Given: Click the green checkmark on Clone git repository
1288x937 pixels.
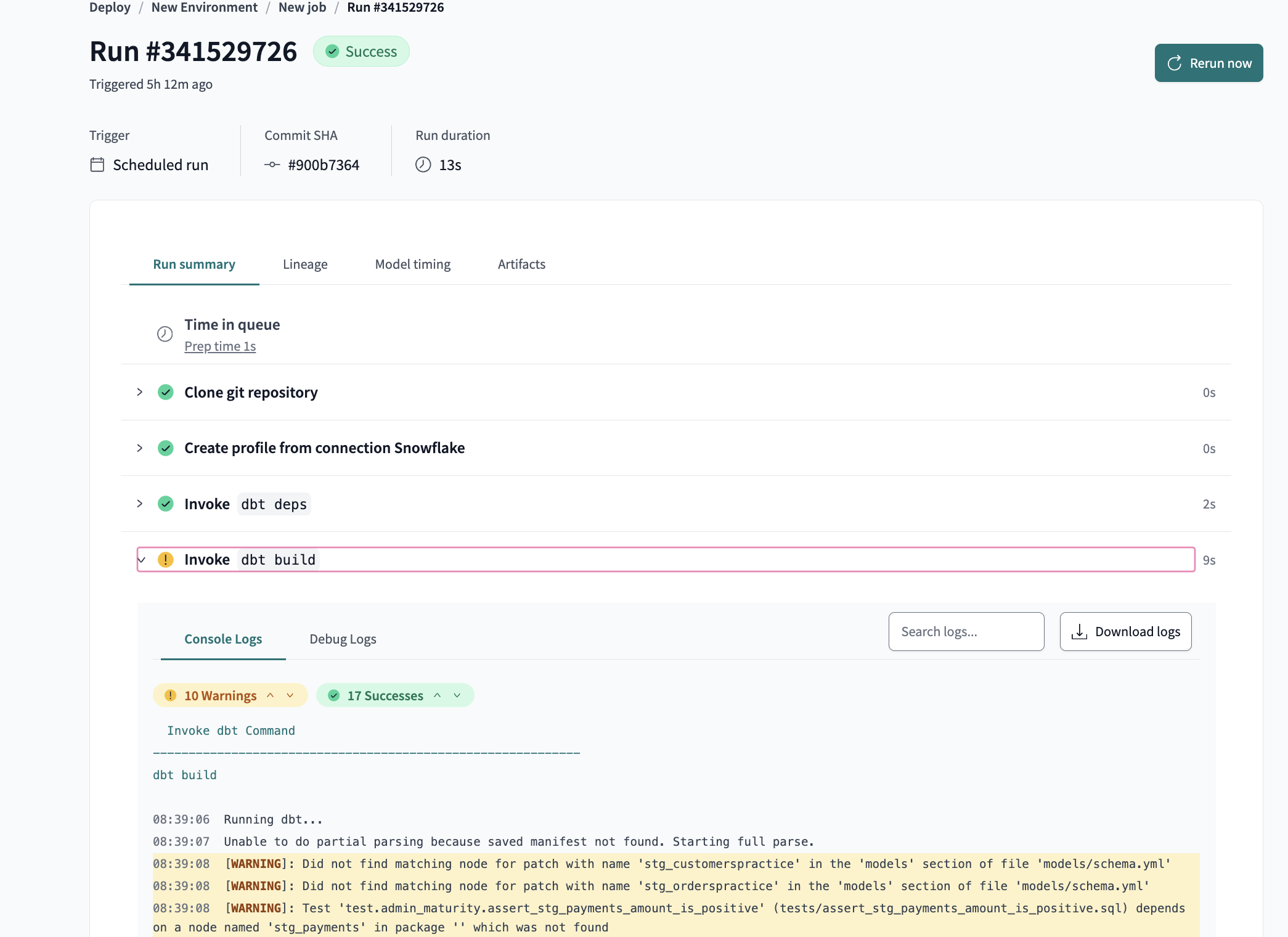Looking at the screenshot, I should [165, 392].
